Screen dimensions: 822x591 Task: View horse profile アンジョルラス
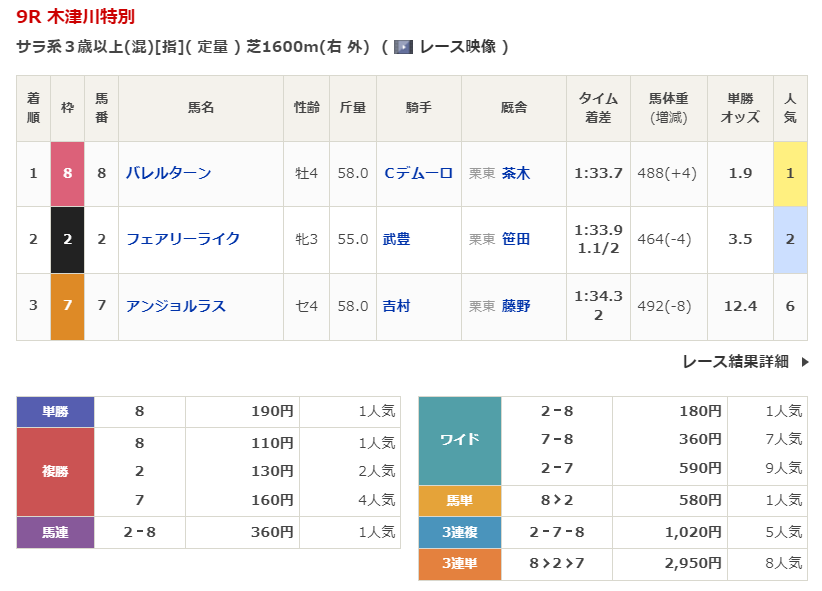[176, 306]
